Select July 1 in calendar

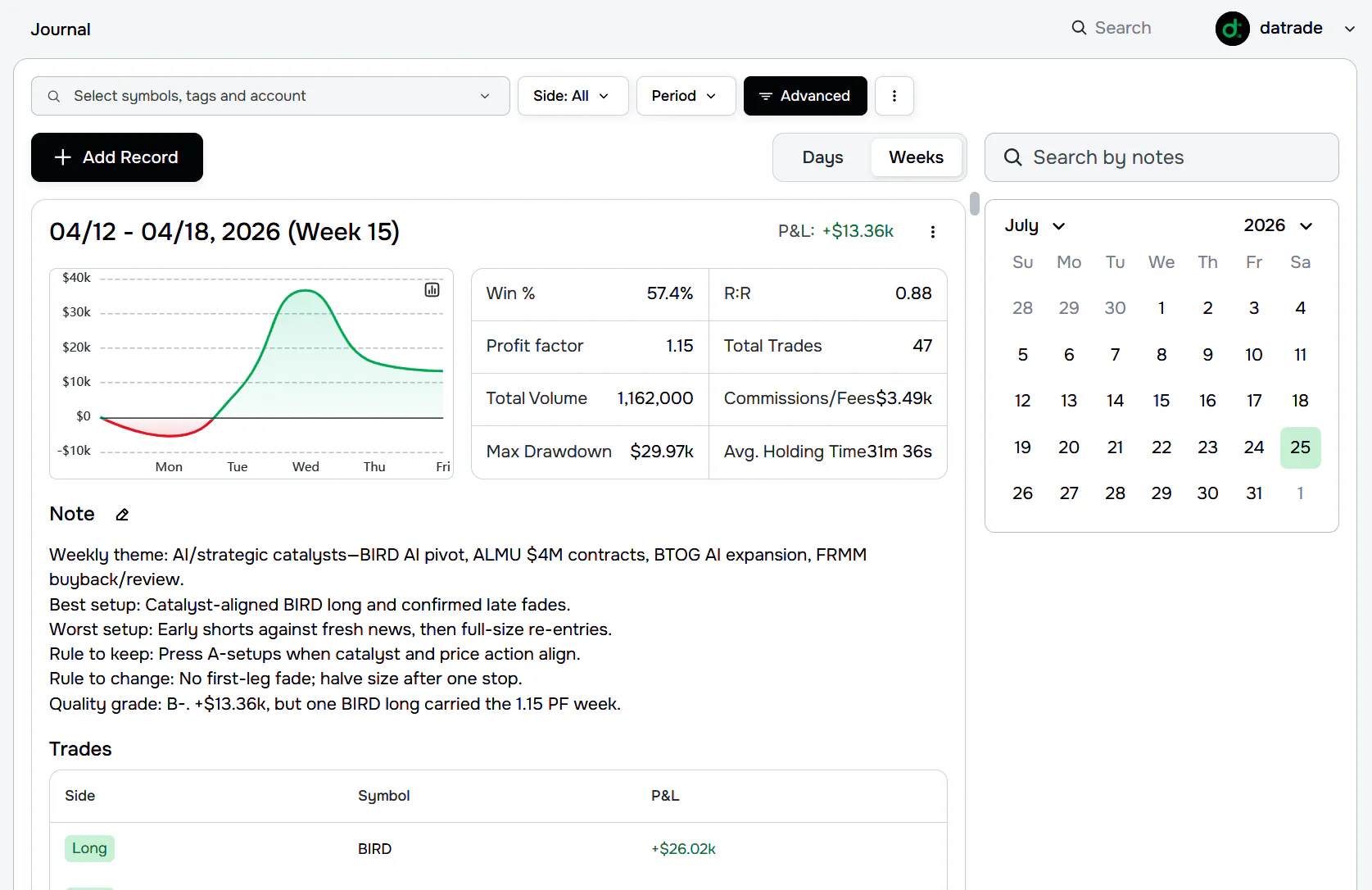point(1161,308)
